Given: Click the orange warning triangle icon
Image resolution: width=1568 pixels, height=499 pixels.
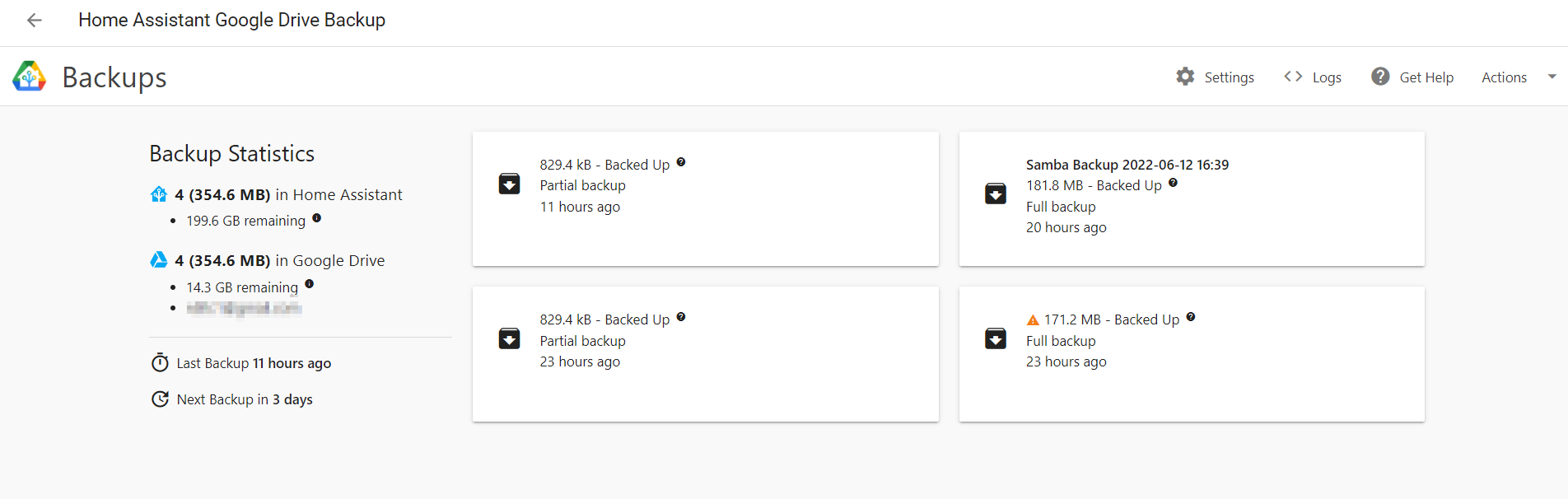Looking at the screenshot, I should point(1033,319).
